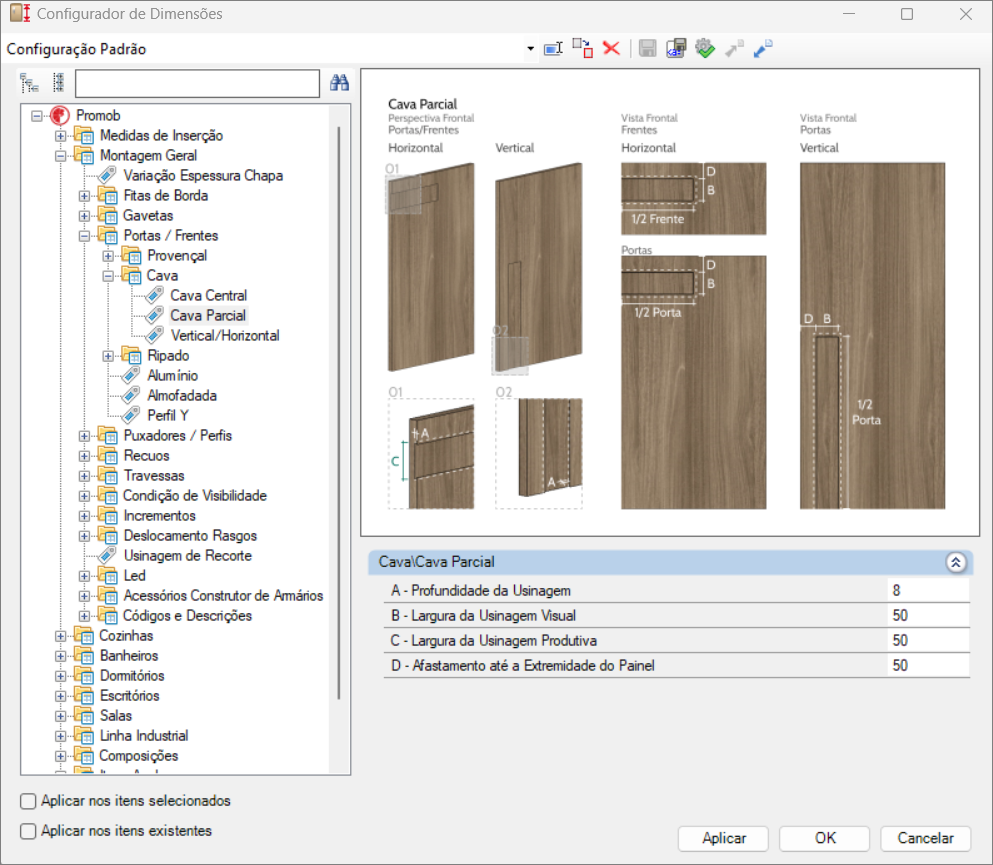The height and width of the screenshot is (865, 993).
Task: Click the Cancelar button
Action: (925, 838)
